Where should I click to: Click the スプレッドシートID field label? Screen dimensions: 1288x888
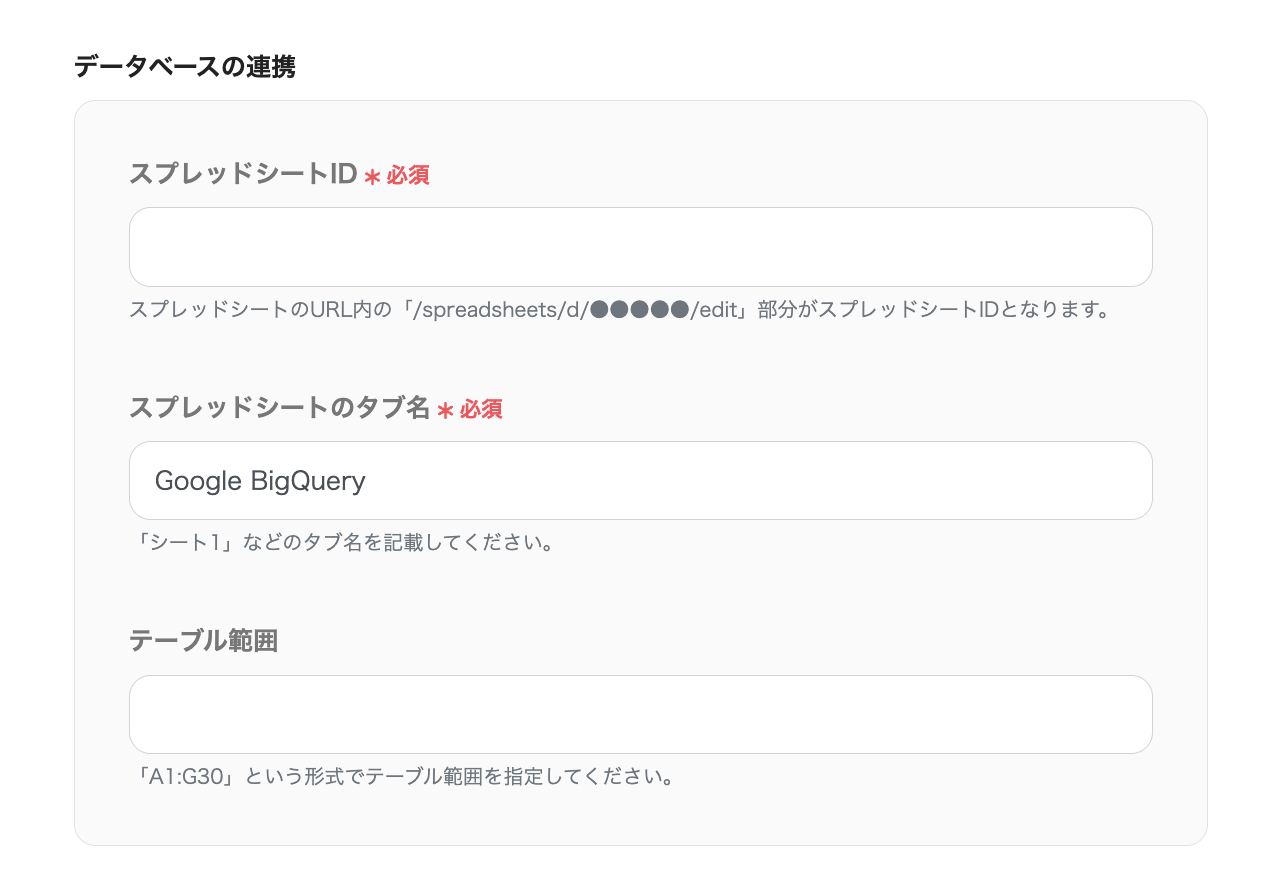tap(243, 174)
